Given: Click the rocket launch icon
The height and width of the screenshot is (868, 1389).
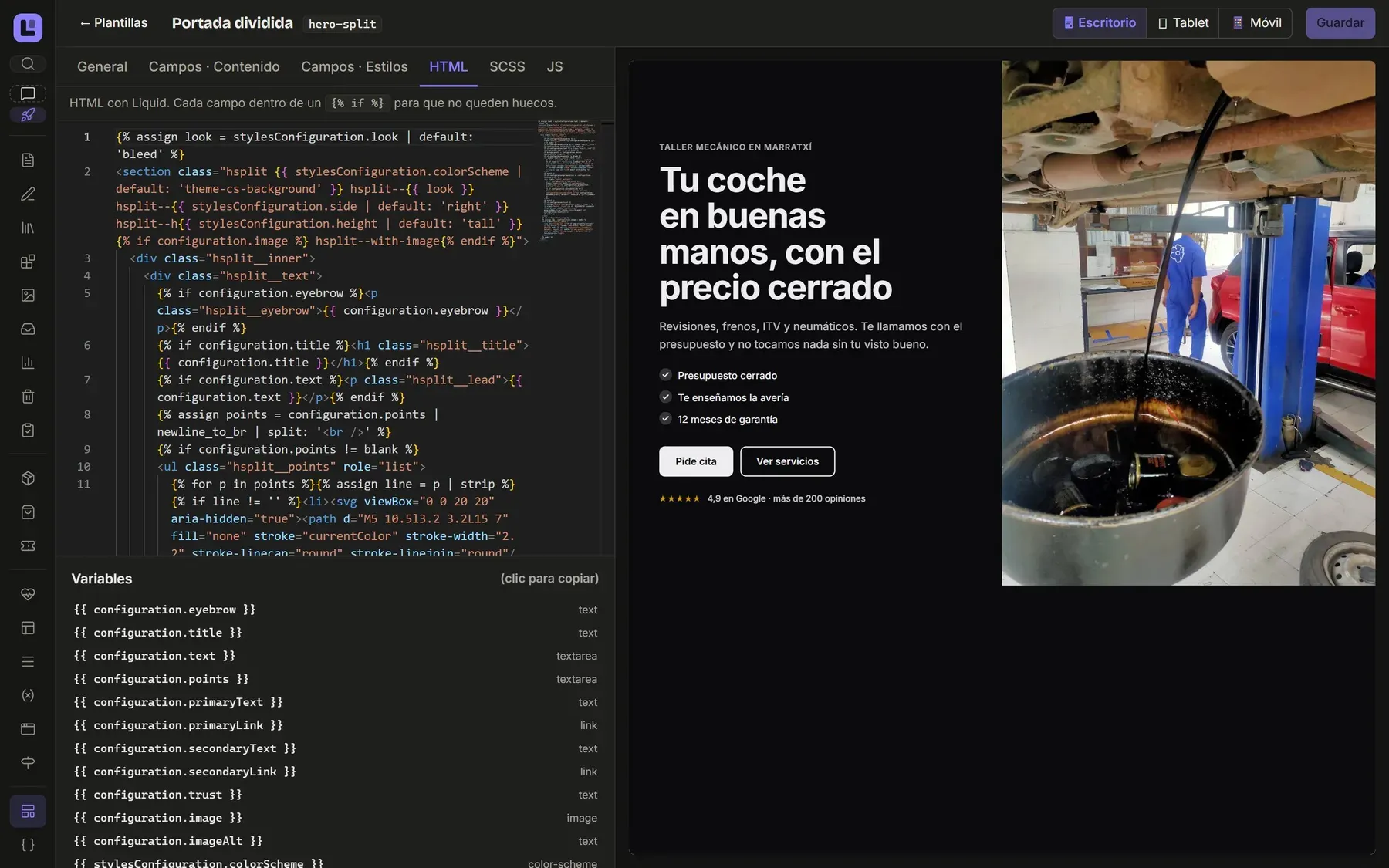Looking at the screenshot, I should pos(28,115).
